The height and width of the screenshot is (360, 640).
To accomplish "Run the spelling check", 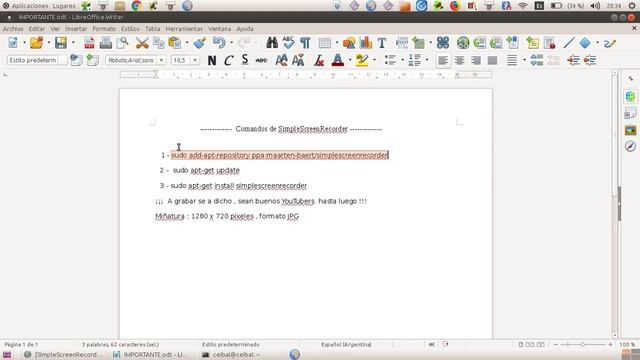I will tap(289, 42).
